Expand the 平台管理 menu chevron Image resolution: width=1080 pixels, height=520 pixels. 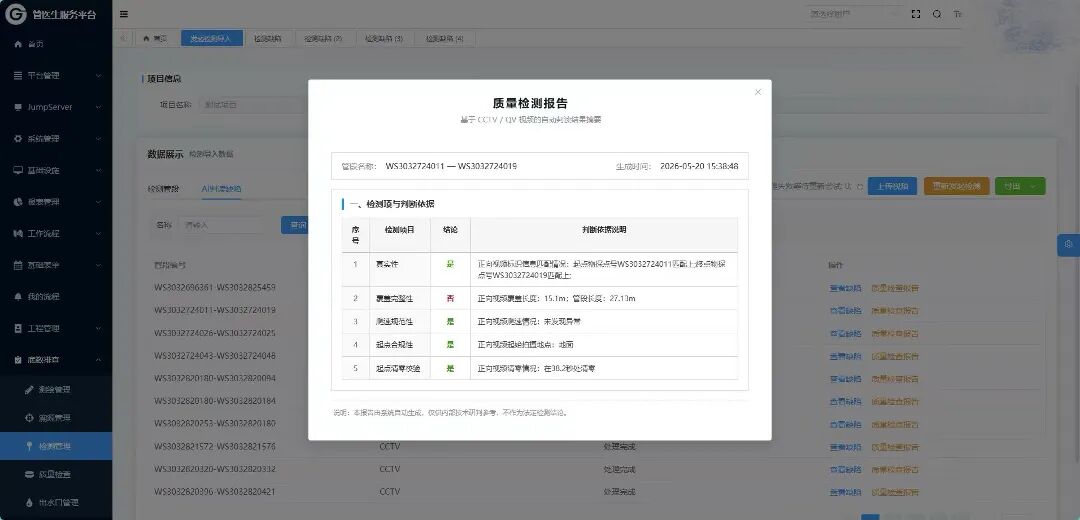[x=98, y=76]
